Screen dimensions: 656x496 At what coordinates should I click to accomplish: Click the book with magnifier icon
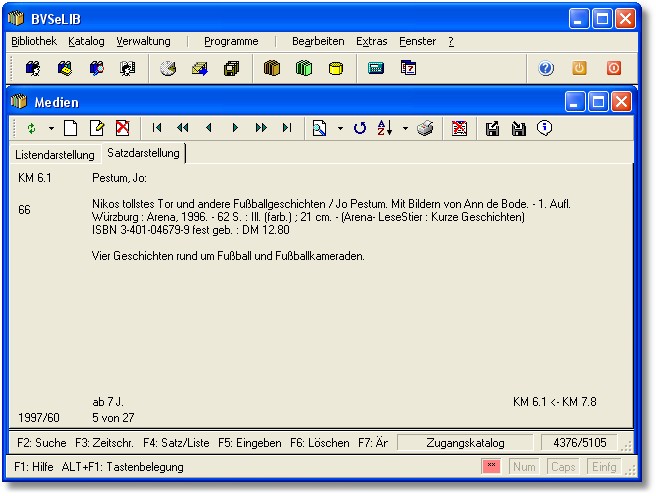point(96,68)
